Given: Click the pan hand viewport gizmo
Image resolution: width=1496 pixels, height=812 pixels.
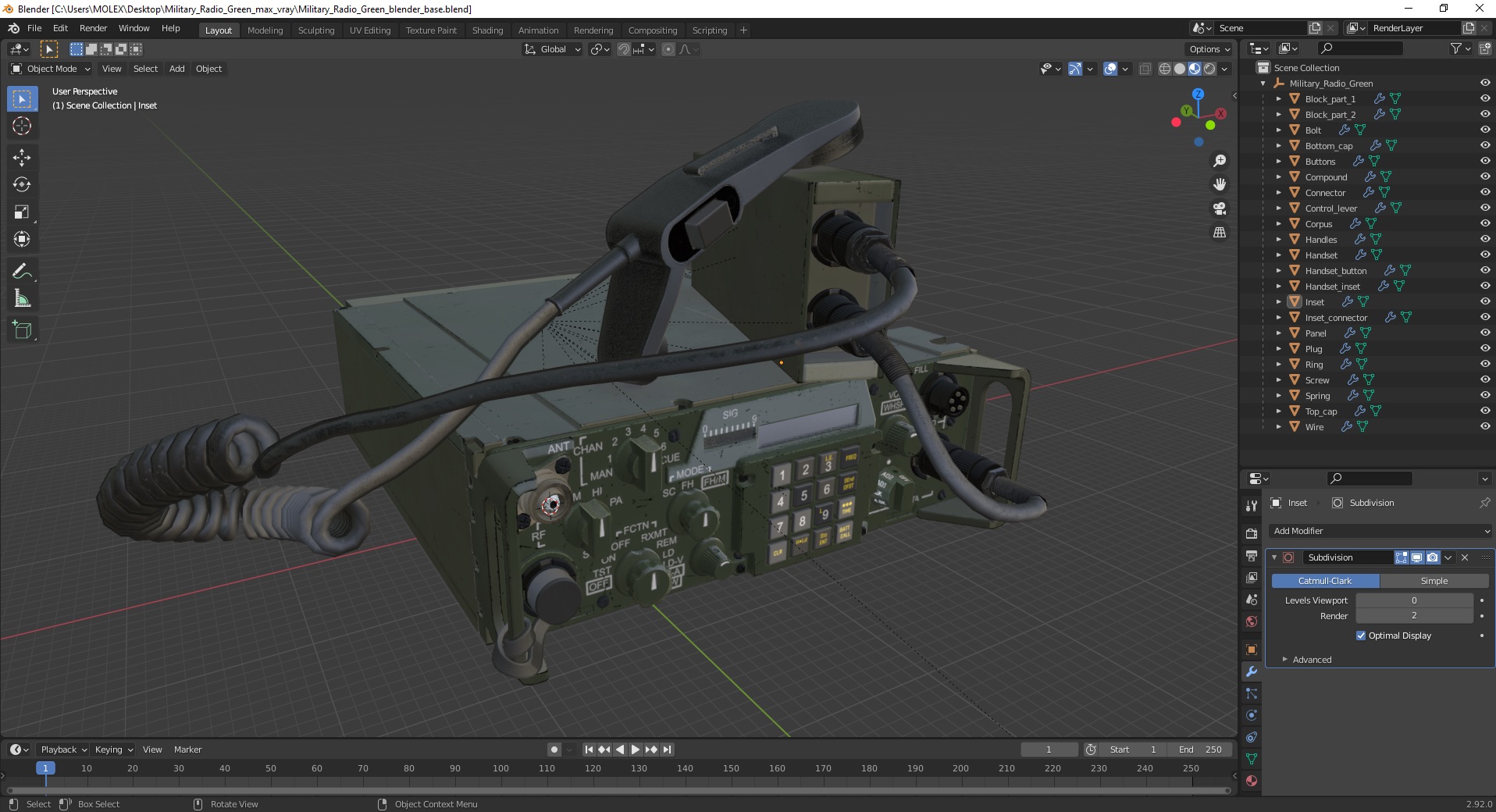Looking at the screenshot, I should tap(1219, 185).
